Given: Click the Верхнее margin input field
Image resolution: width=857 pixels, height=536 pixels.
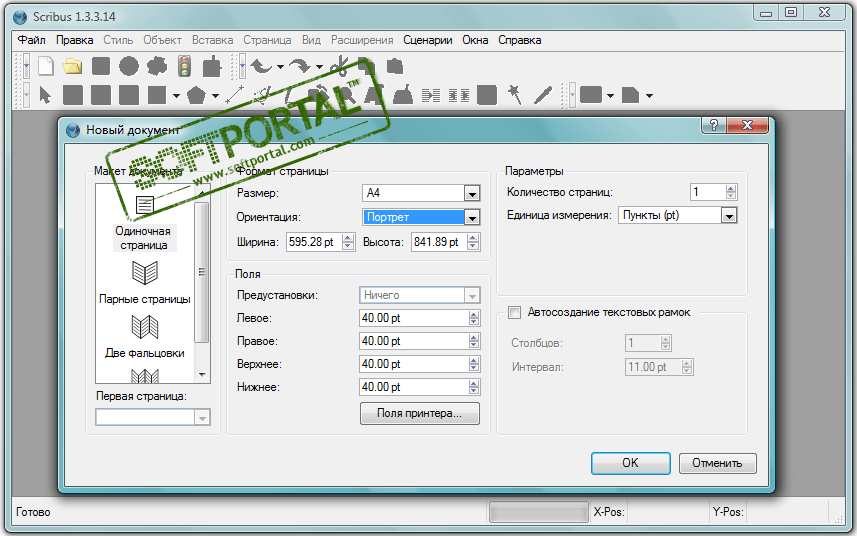Looking at the screenshot, I should click(x=420, y=364).
